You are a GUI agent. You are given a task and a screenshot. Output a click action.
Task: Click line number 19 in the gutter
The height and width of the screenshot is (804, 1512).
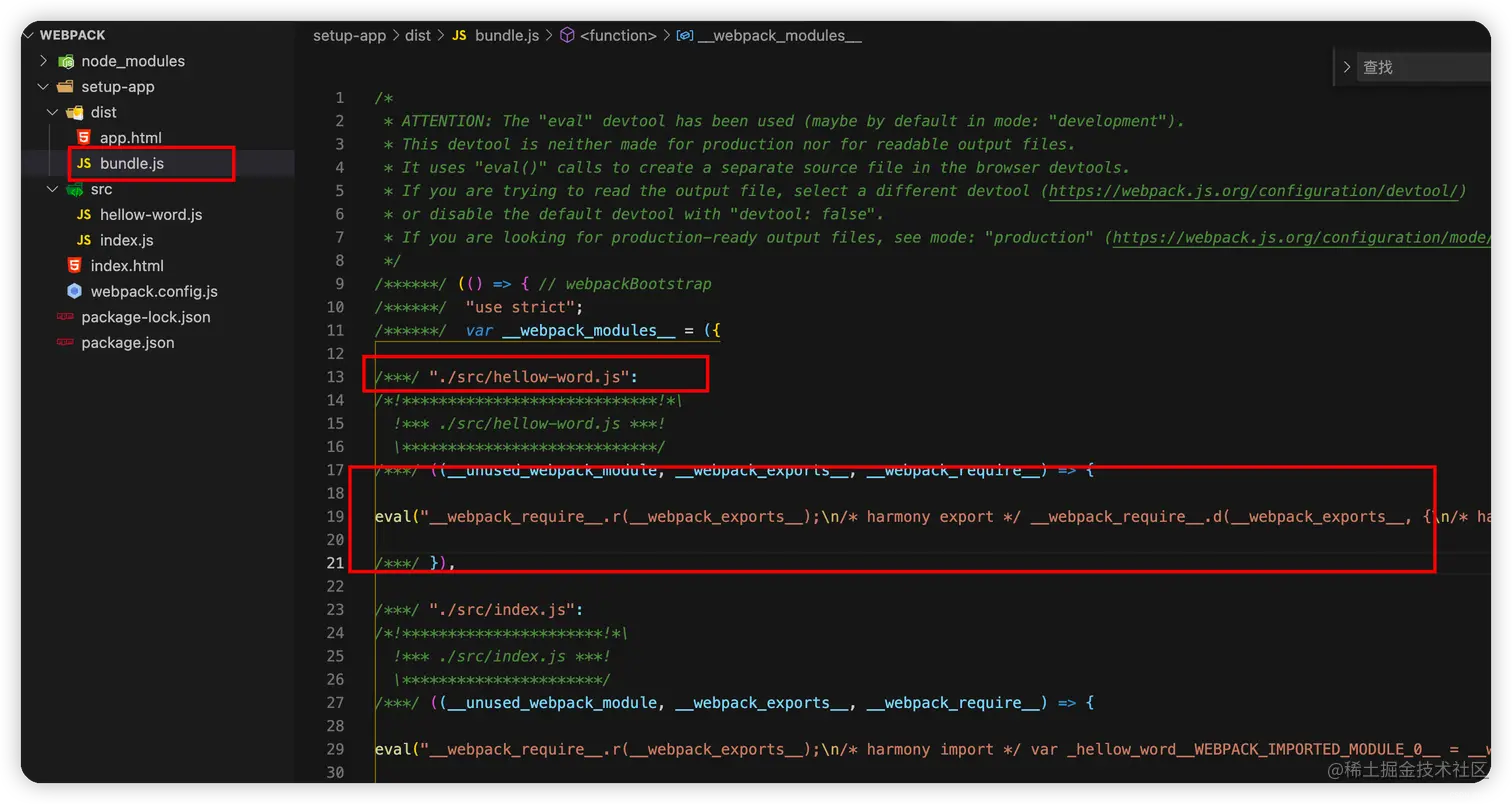click(x=335, y=517)
